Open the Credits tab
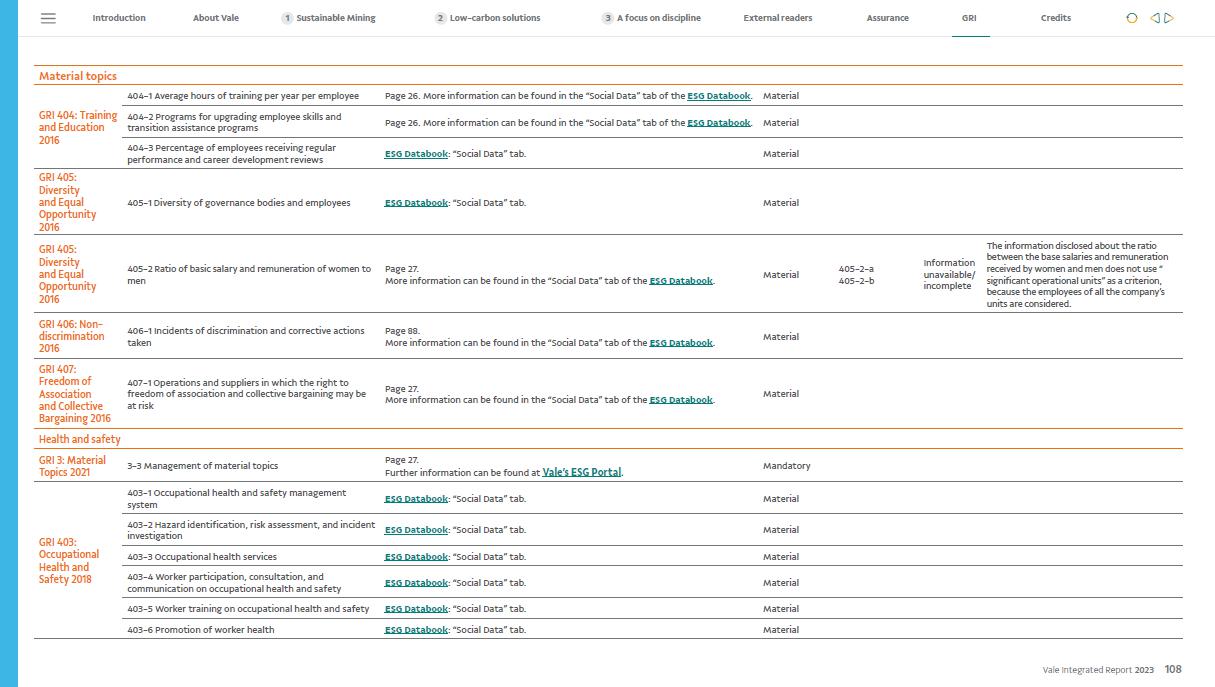Image resolution: width=1215 pixels, height=687 pixels. (1055, 18)
